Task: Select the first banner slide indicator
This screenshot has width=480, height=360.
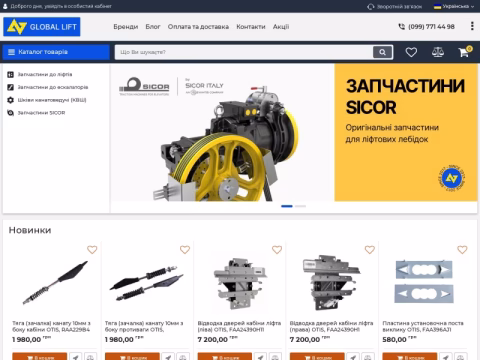Action: (287, 206)
